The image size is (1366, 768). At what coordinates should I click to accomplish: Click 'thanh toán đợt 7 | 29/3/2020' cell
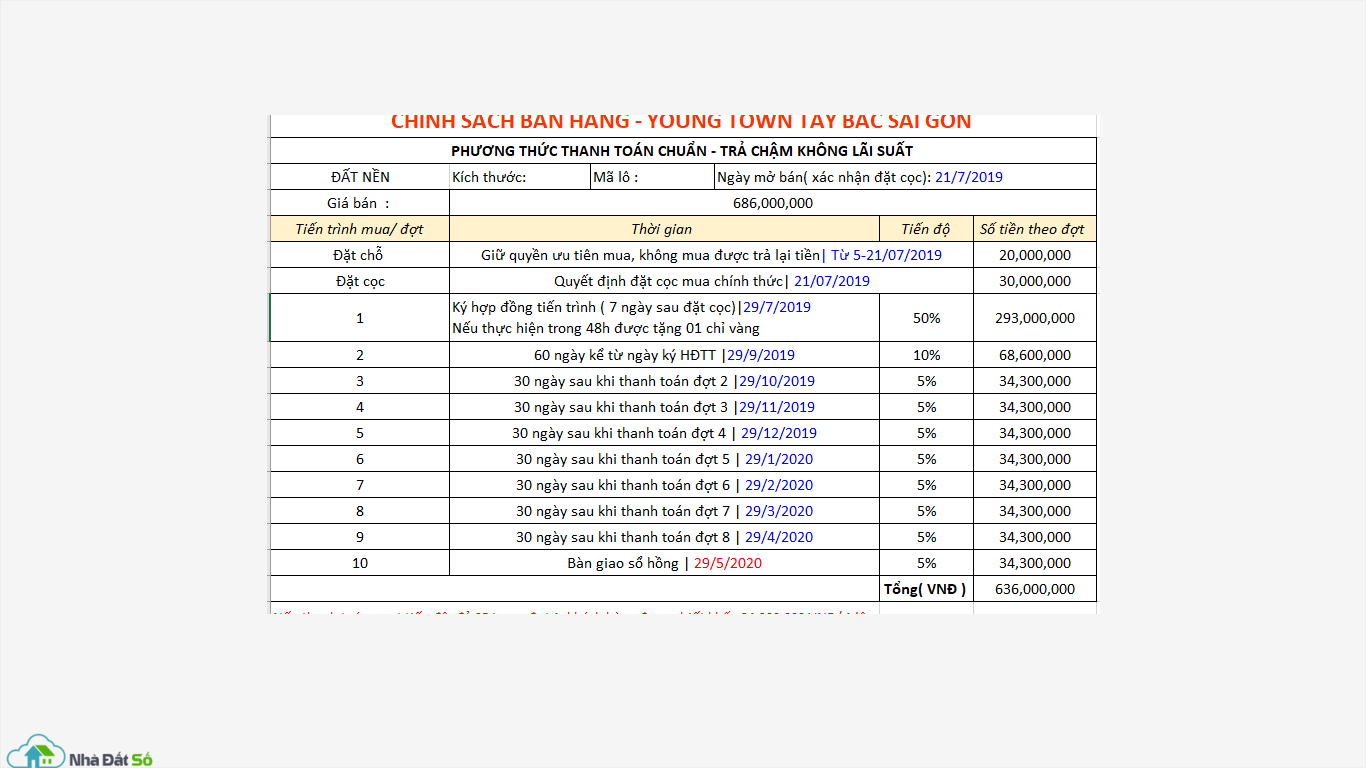pos(665,511)
